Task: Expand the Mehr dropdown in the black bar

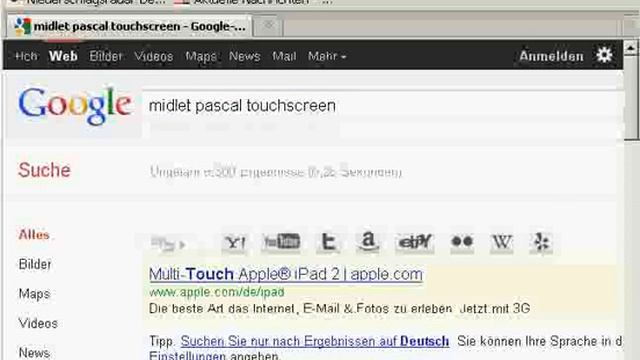Action: point(327,56)
